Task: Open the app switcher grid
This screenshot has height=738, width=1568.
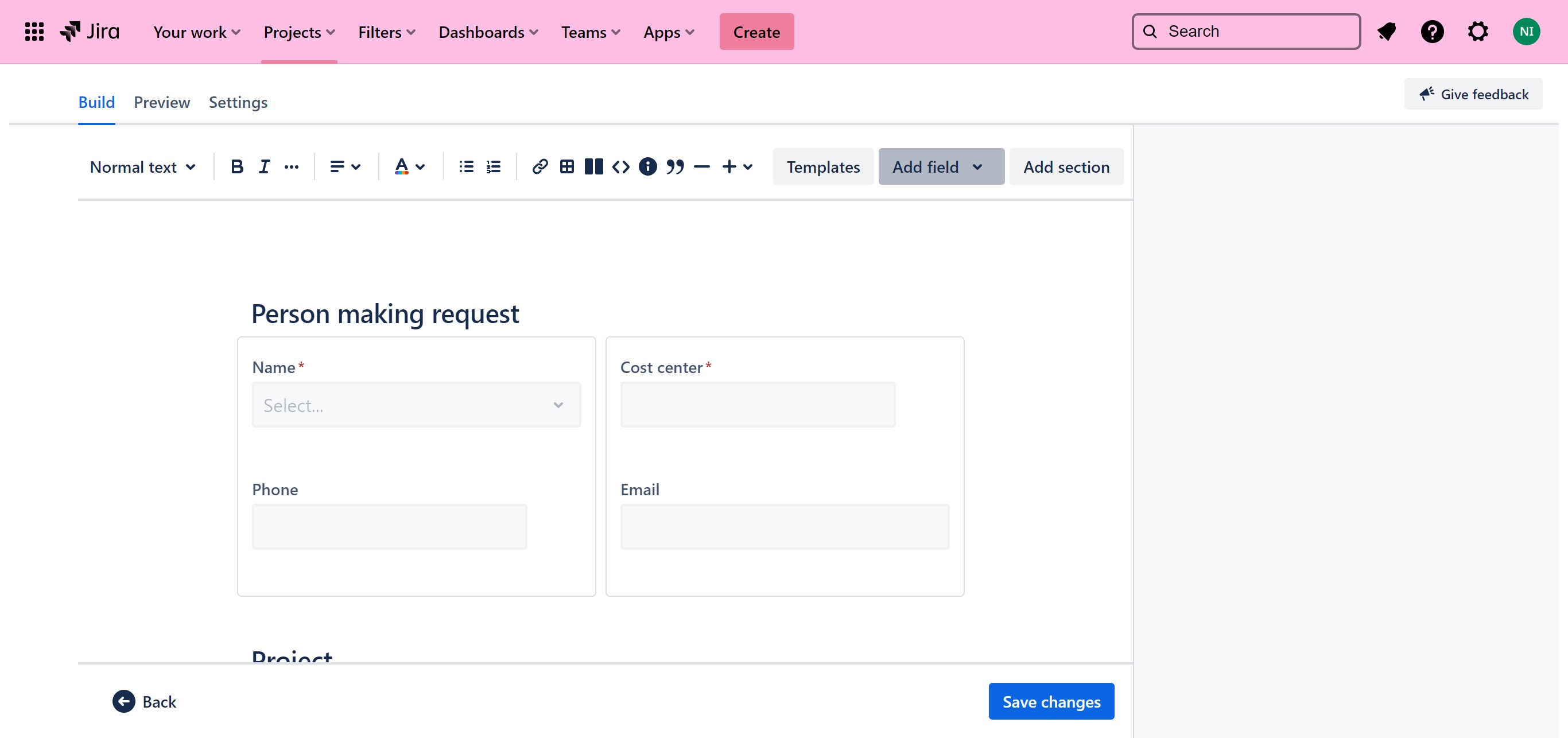Action: click(34, 32)
